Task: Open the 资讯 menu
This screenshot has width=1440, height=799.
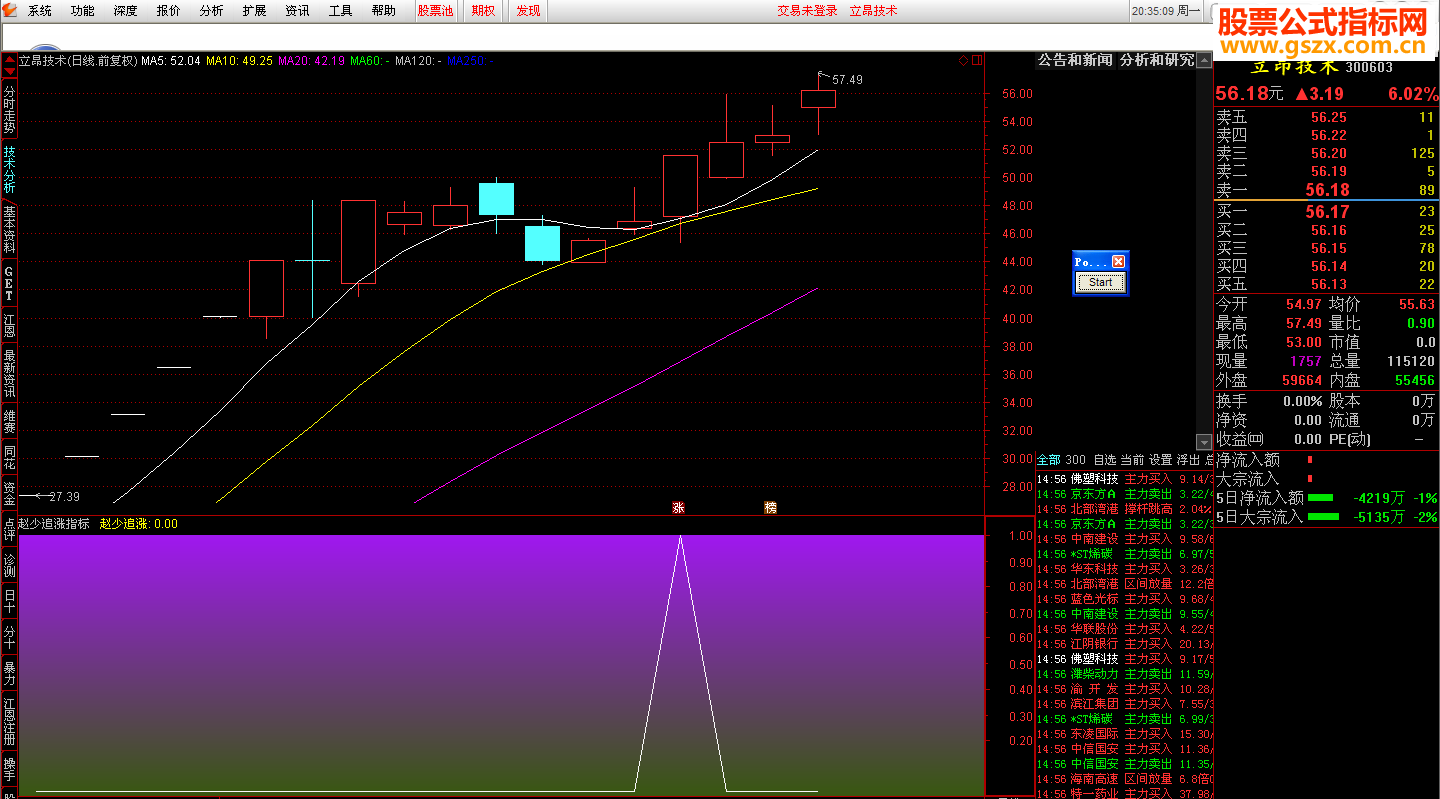Action: 298,11
